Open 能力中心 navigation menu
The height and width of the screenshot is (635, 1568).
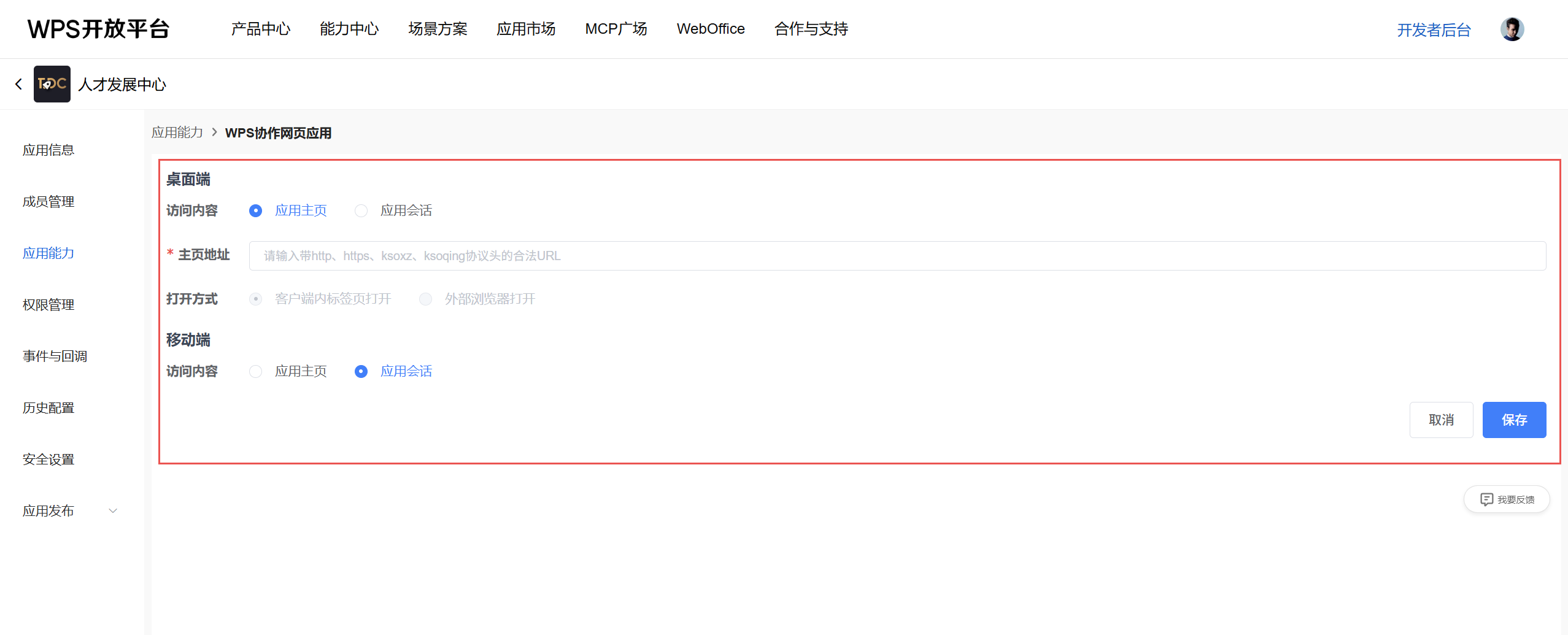(x=349, y=29)
